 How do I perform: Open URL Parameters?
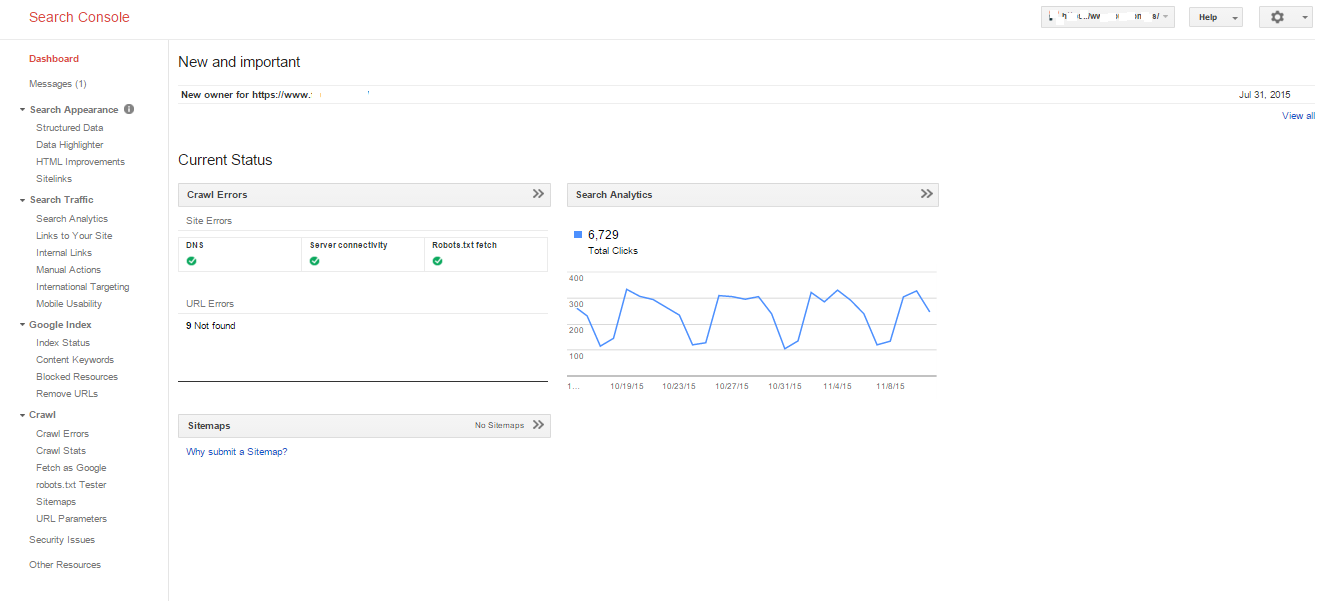[x=71, y=519]
